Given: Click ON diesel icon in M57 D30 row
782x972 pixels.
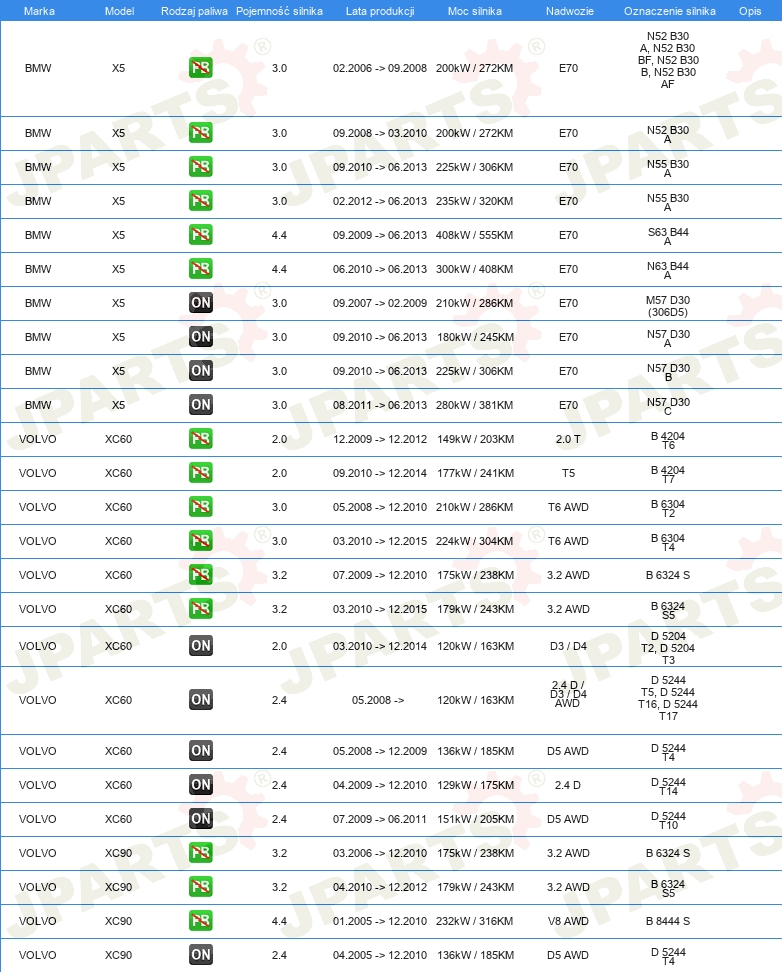Looking at the screenshot, I should pyautogui.click(x=200, y=303).
